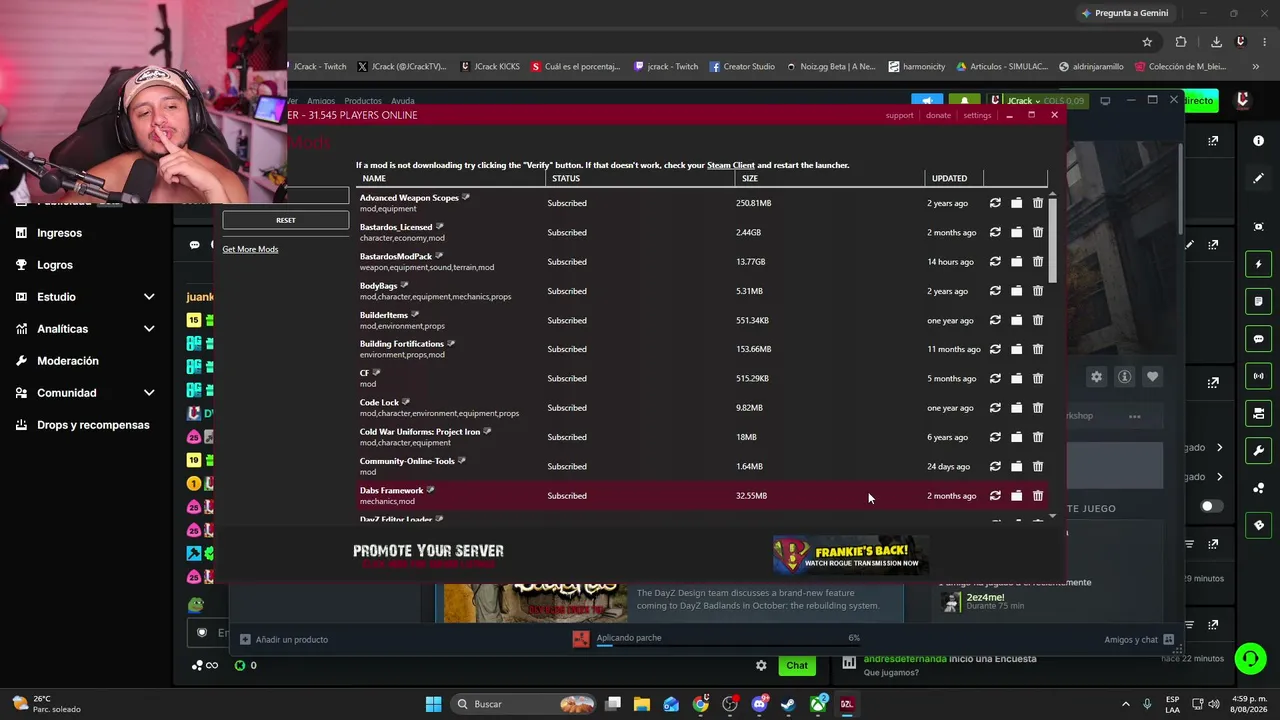The height and width of the screenshot is (720, 1280).
Task: Sort mod list by SIZE column
Action: pos(750,178)
